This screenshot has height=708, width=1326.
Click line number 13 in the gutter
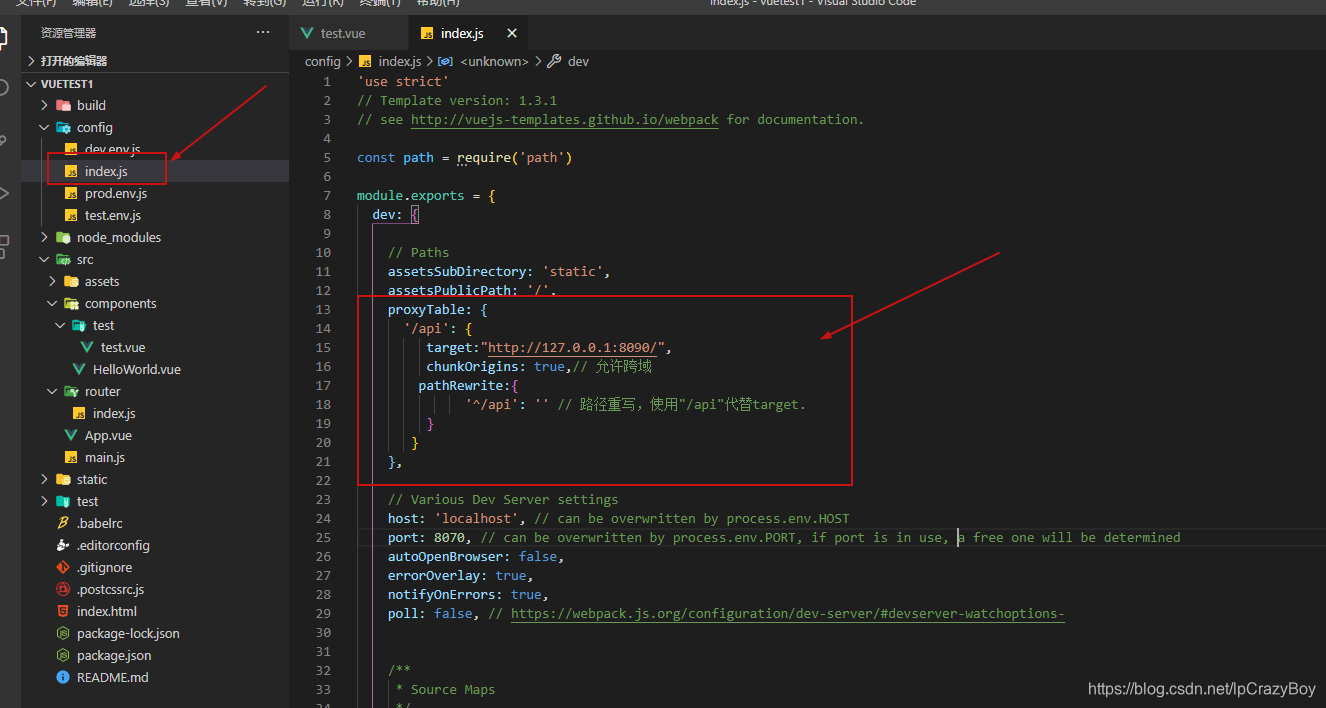click(323, 309)
